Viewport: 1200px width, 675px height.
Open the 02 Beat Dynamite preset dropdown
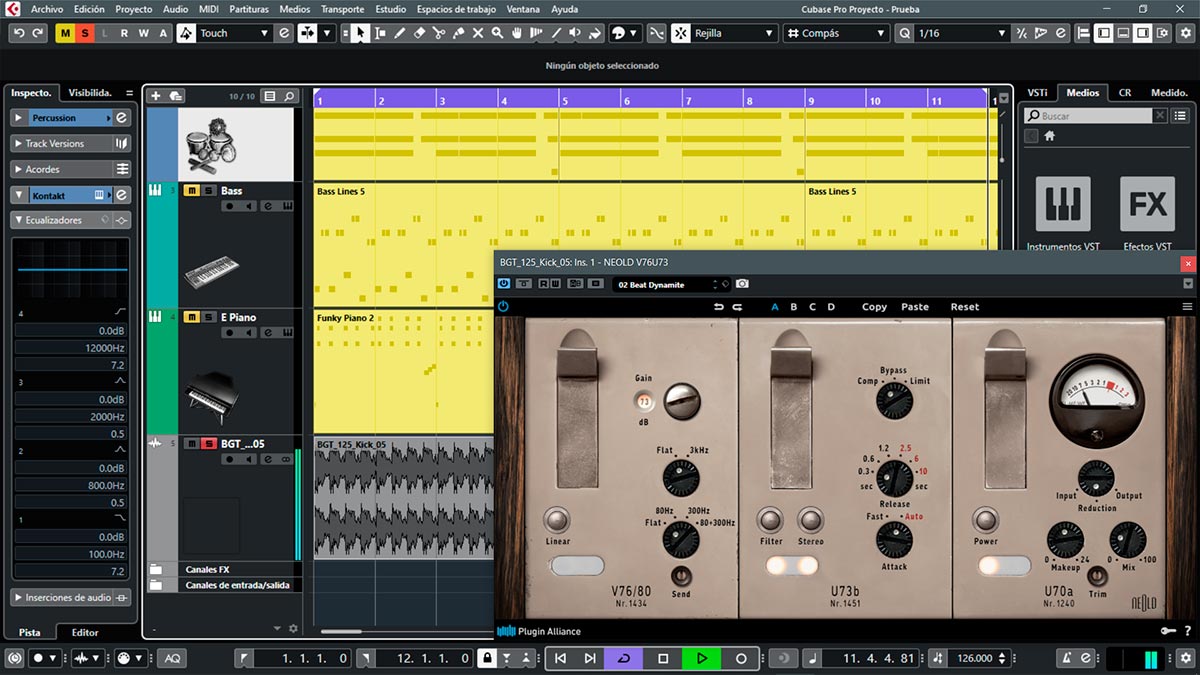click(672, 284)
